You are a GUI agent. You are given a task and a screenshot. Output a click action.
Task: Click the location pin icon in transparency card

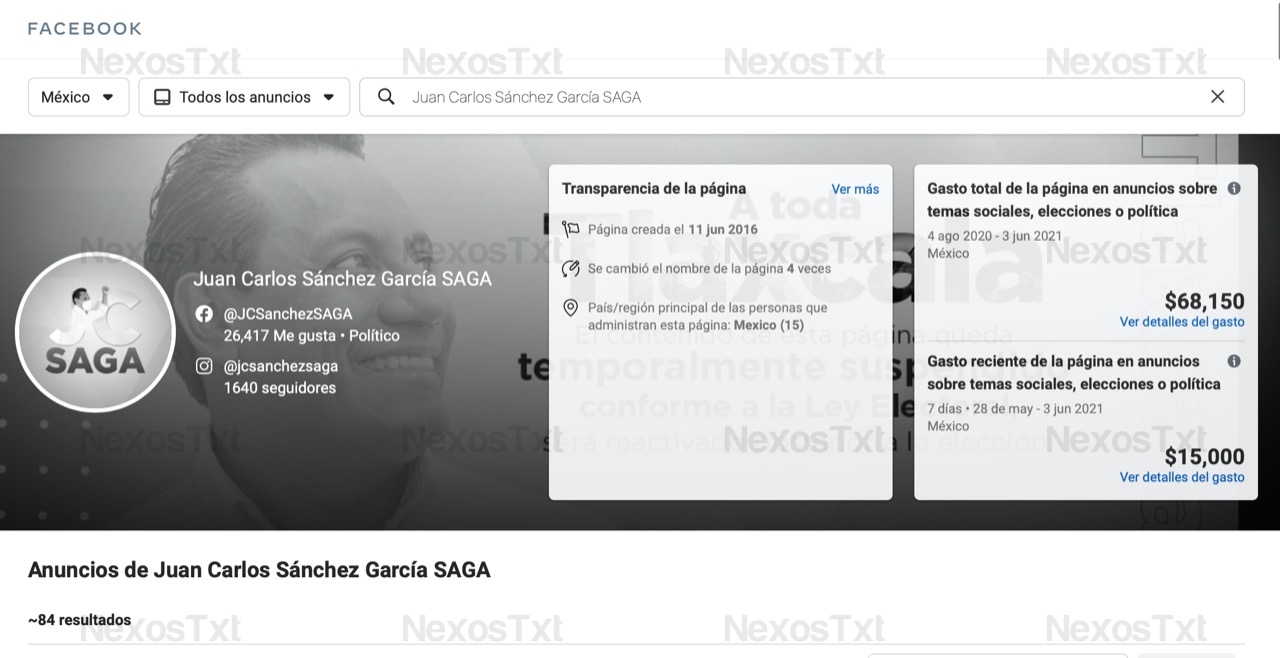571,308
